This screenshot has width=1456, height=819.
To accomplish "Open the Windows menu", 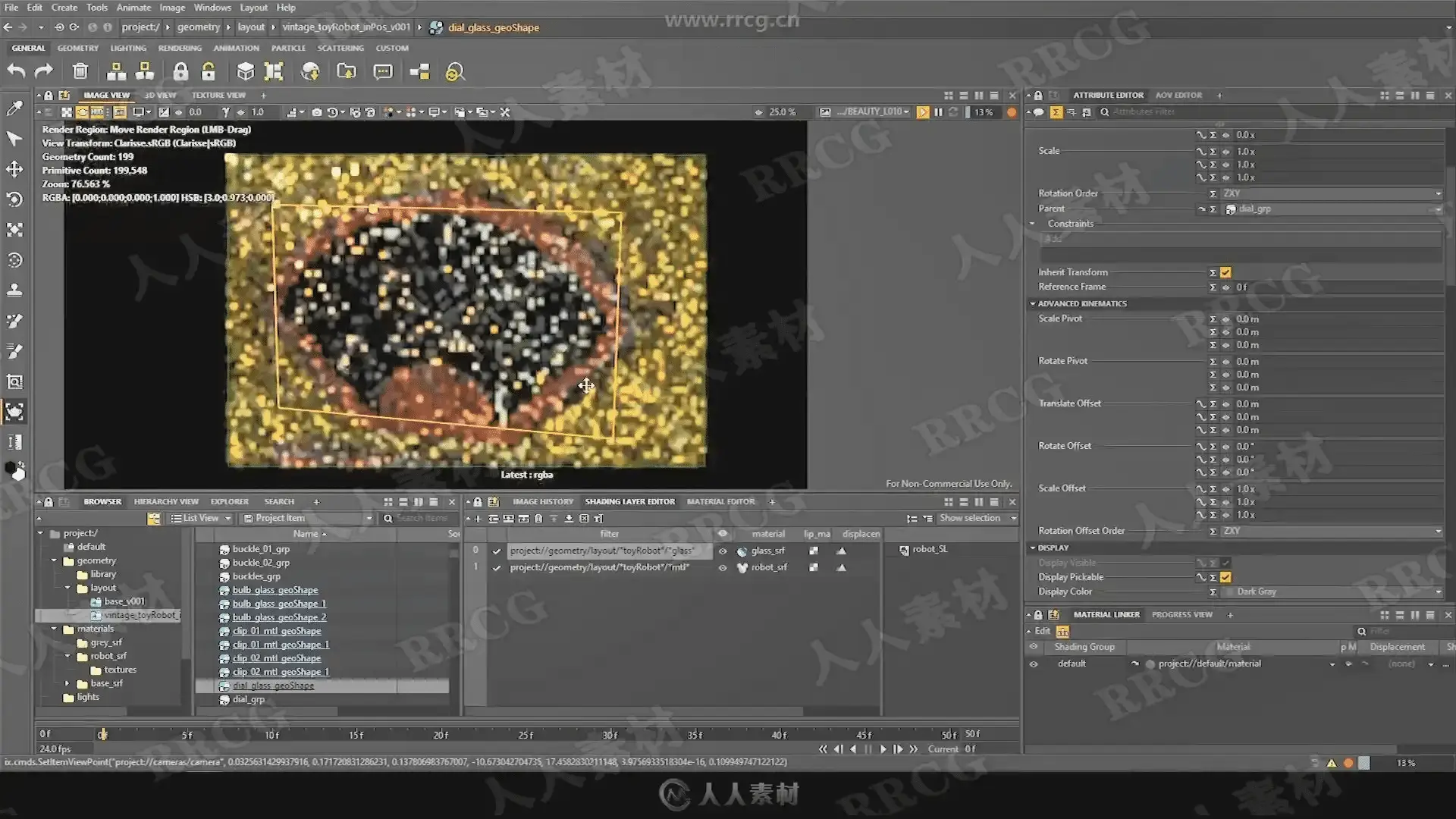I will click(x=212, y=8).
